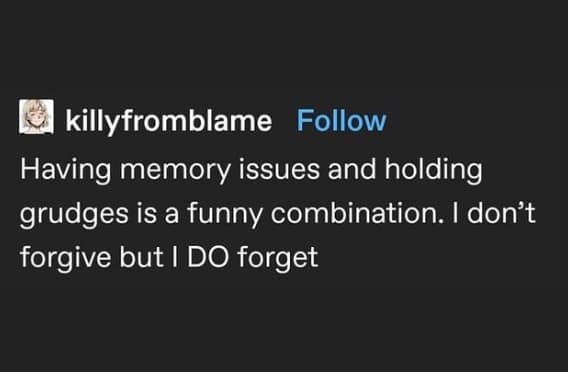Follow the killyfromblame blog
This screenshot has height=372, width=568.
341,121
